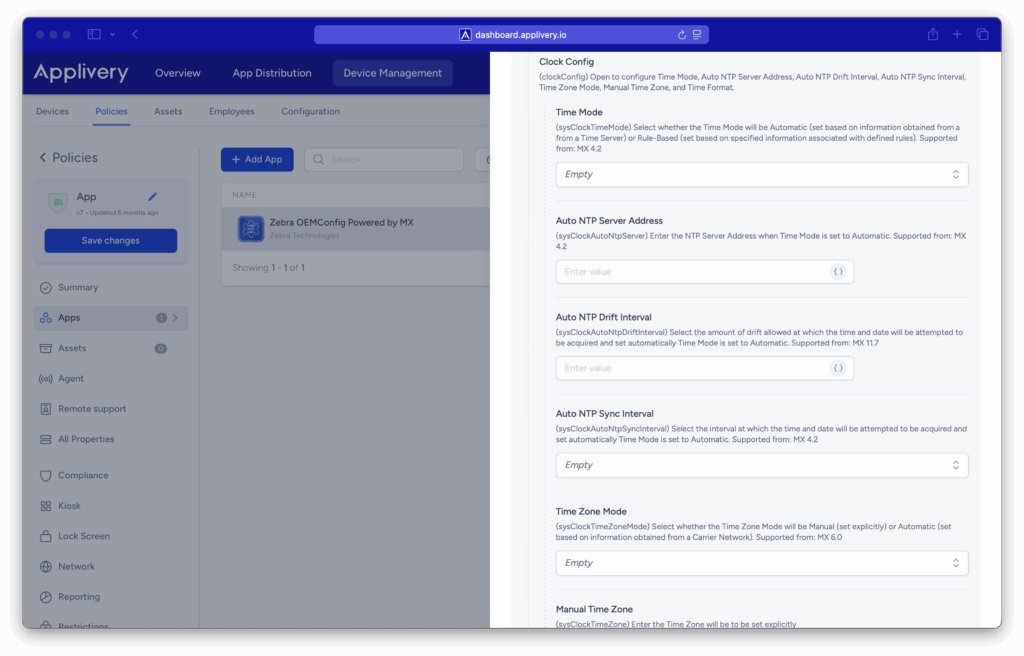
Task: Open the App Distribution menu item
Action: (271, 73)
